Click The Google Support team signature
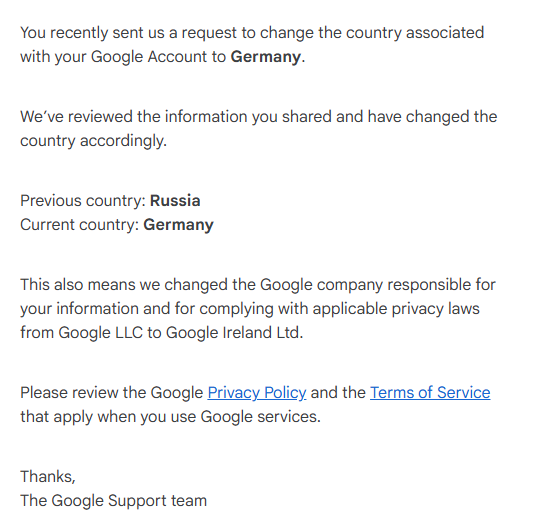 114,501
